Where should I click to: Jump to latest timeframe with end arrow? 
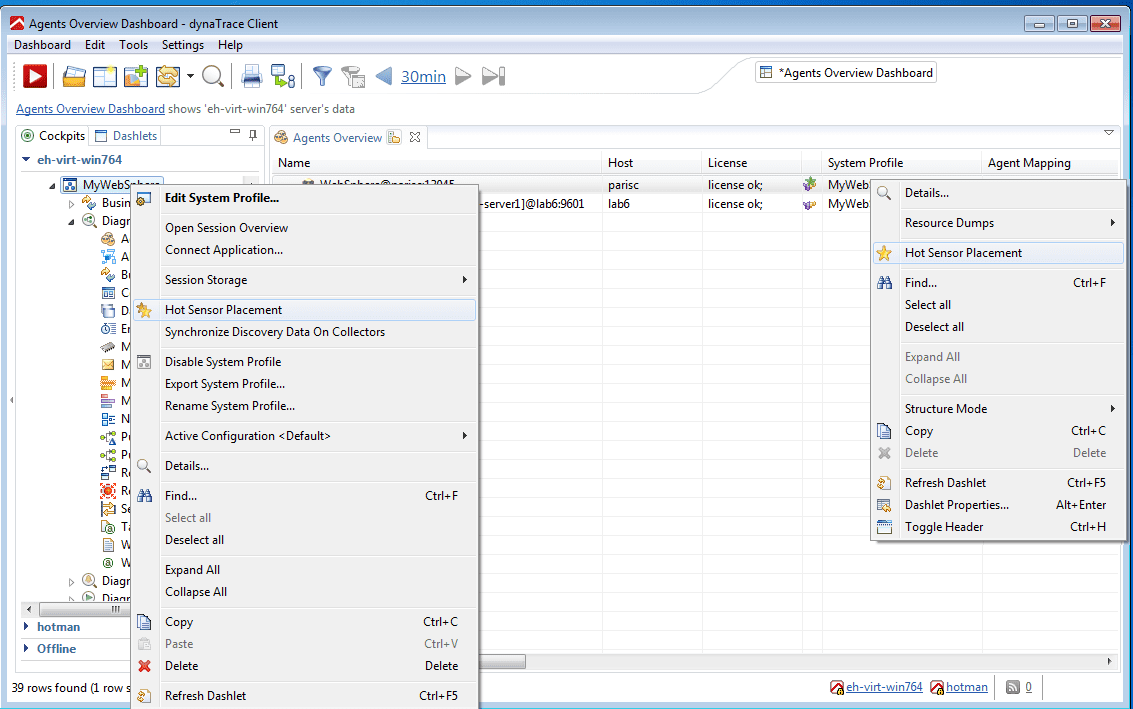494,76
